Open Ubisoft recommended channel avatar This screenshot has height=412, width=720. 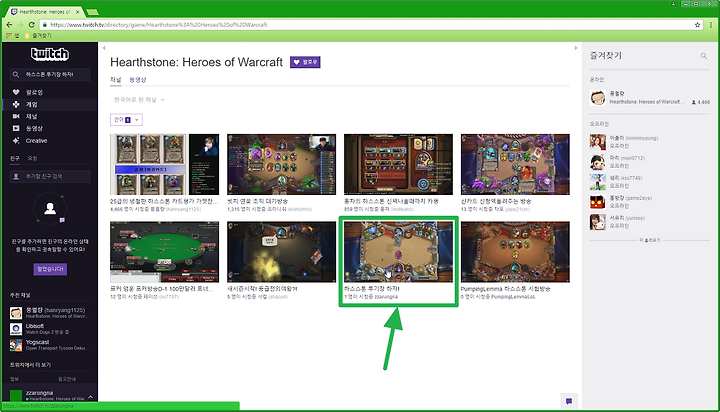pos(16,329)
